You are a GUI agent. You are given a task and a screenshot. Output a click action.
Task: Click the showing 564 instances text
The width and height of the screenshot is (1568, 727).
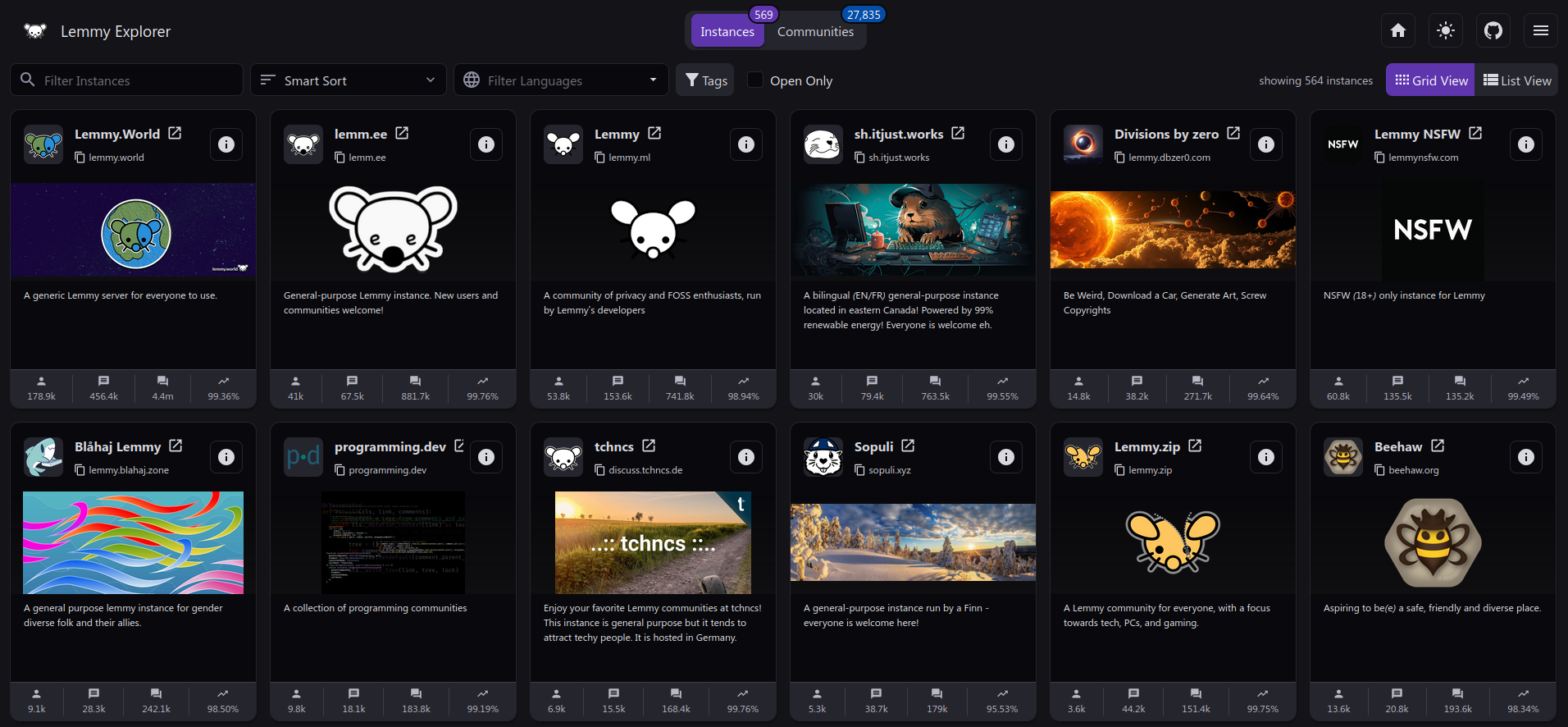[1315, 80]
